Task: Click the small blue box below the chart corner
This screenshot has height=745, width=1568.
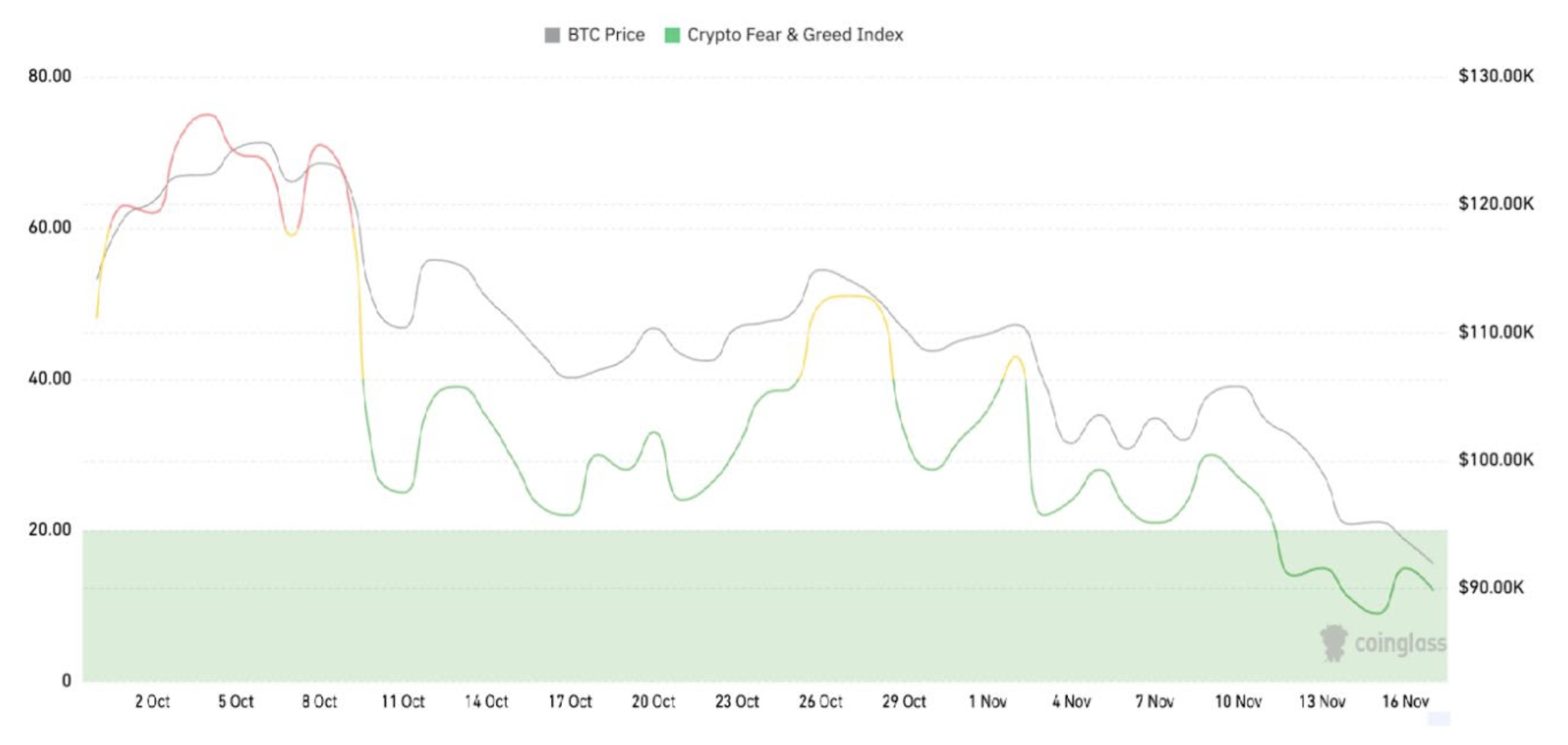Action: (1438, 719)
